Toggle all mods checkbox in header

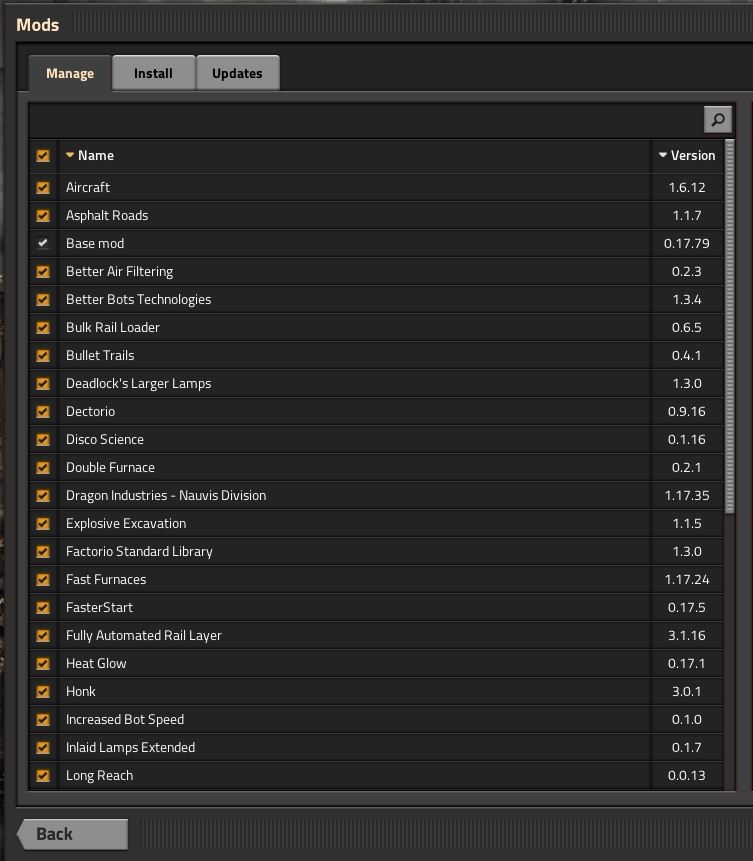coord(43,155)
